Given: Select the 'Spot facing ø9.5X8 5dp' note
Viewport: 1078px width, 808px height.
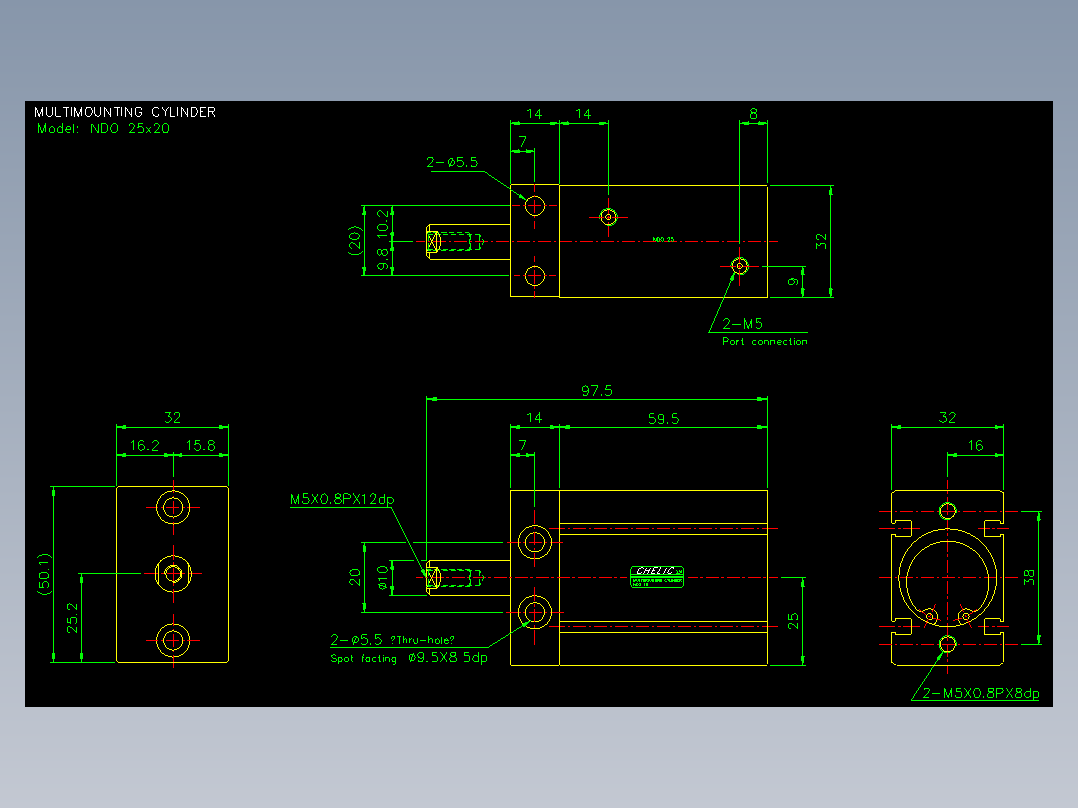Looking at the screenshot, I should point(408,658).
